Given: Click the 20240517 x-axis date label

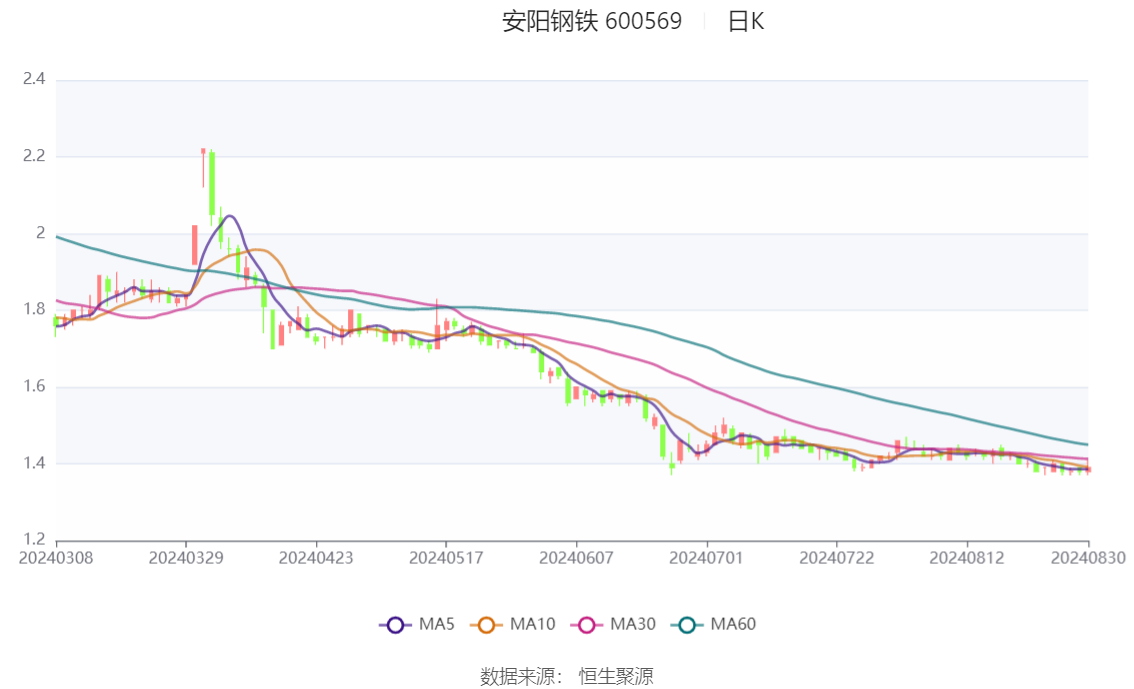Looking at the screenshot, I should [x=446, y=558].
